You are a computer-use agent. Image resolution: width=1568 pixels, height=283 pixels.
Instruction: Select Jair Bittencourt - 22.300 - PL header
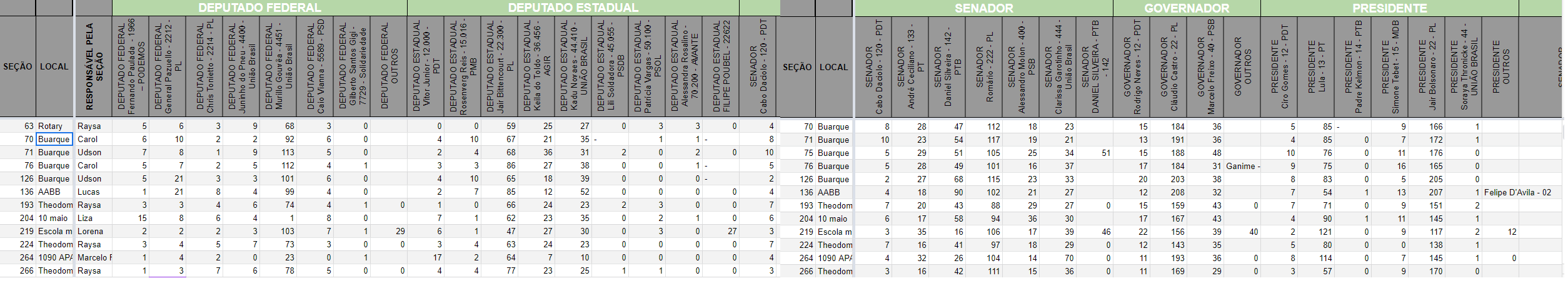[x=500, y=66]
